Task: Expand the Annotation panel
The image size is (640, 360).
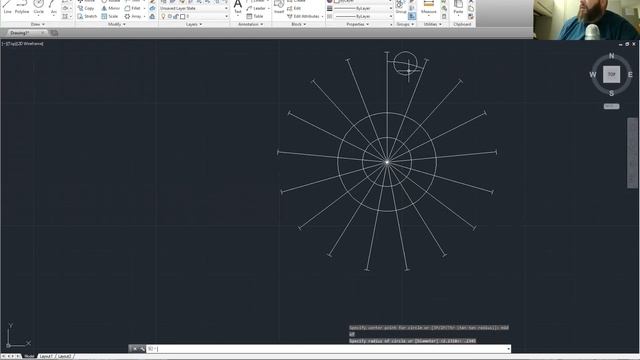Action: coord(251,24)
